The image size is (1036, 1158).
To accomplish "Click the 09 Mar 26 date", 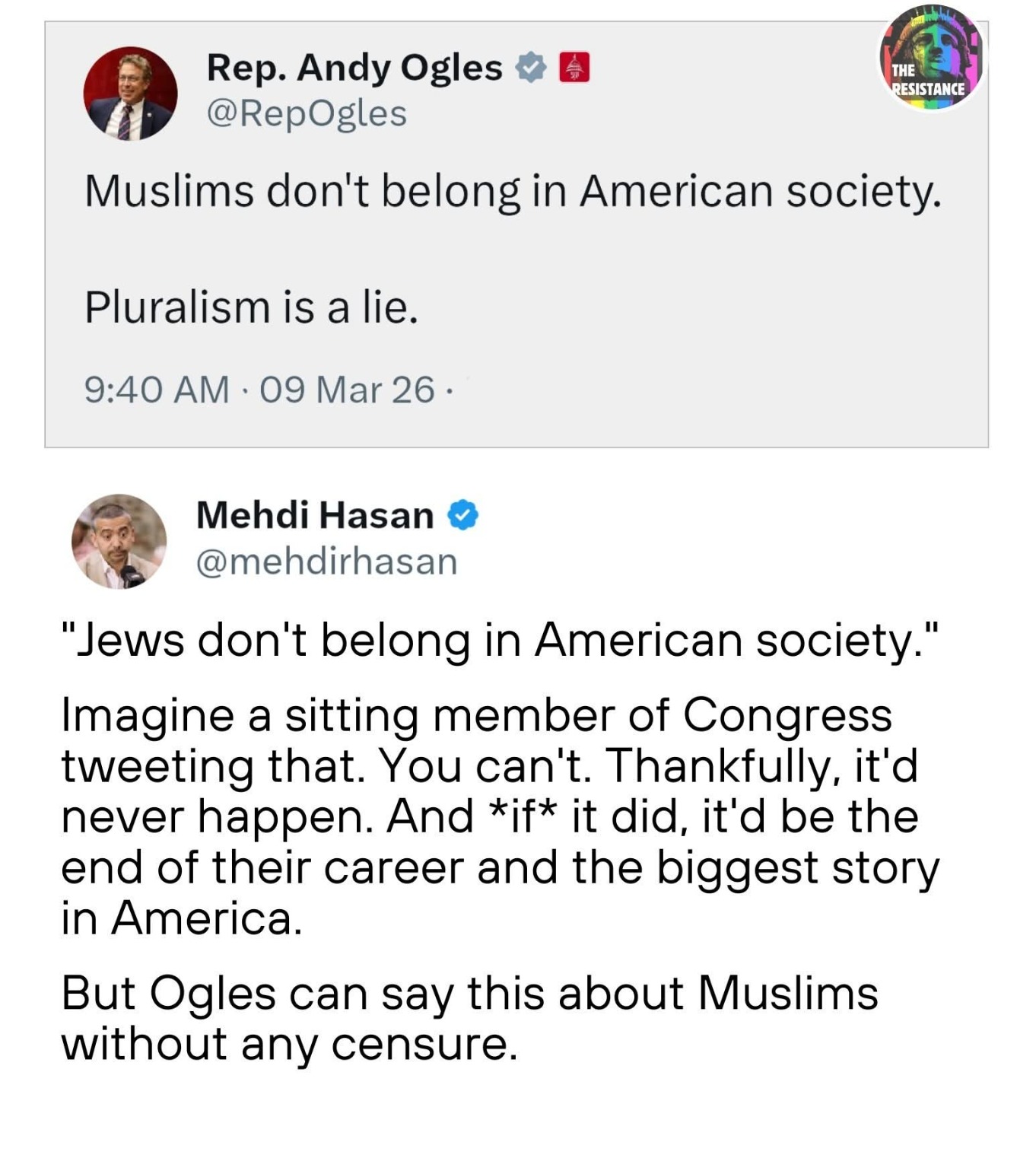I will click(347, 390).
